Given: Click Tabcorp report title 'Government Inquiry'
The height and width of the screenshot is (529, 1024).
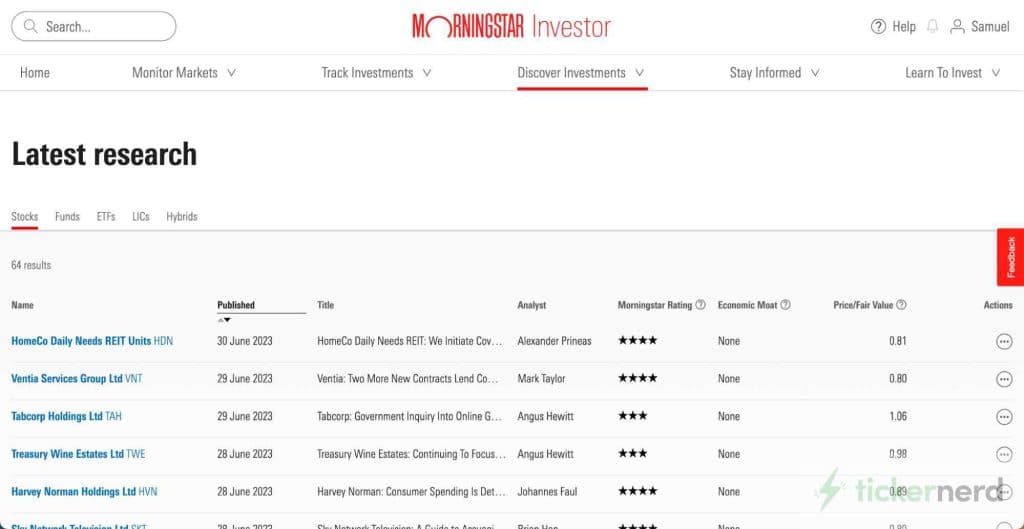Looking at the screenshot, I should click(x=409, y=417).
